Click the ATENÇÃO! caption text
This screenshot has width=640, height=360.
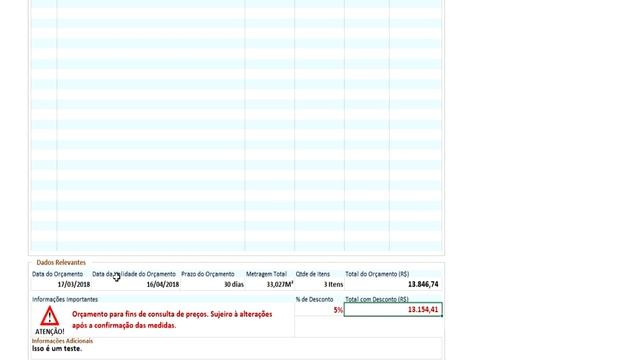click(x=49, y=331)
